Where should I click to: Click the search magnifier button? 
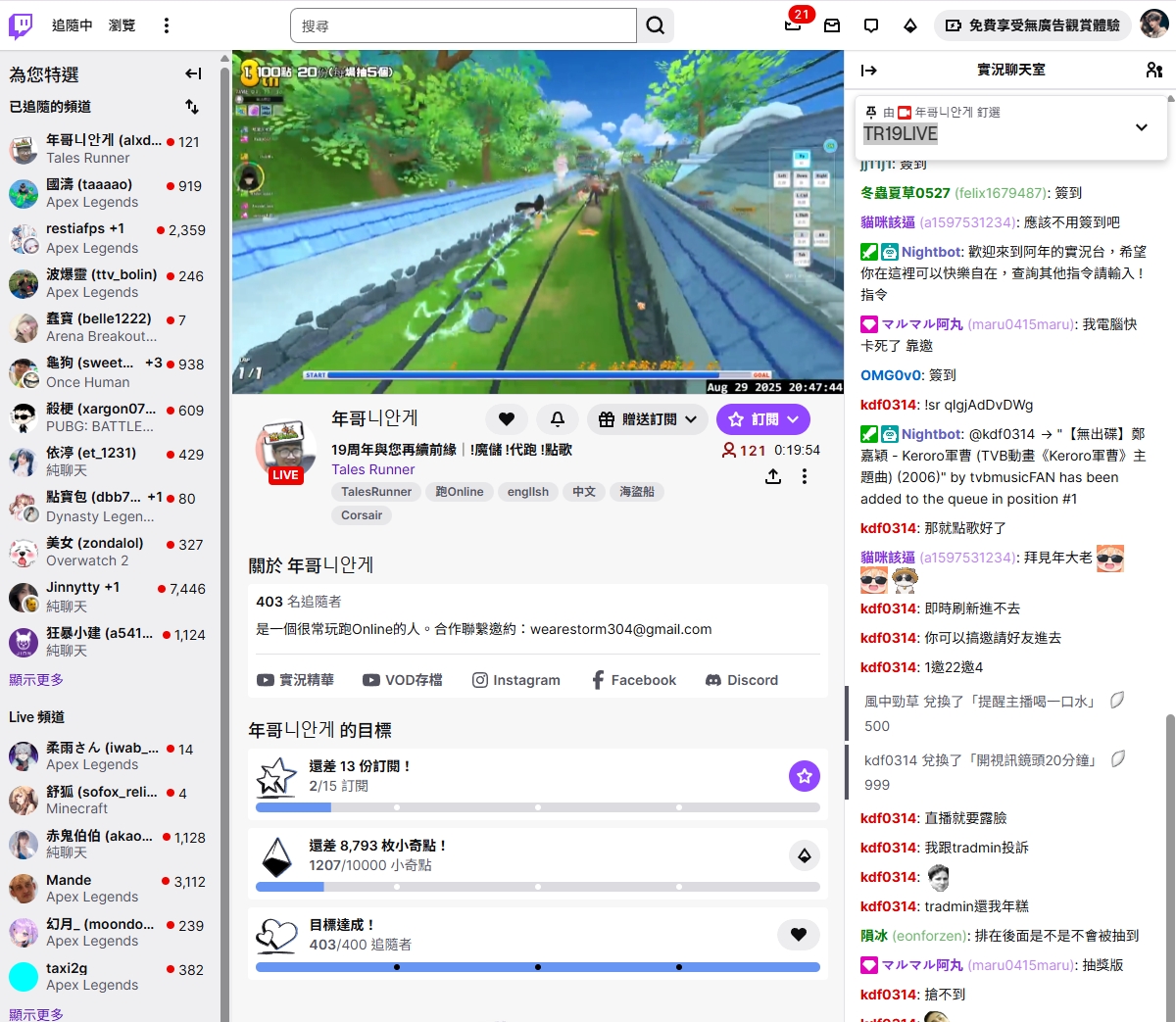click(656, 25)
